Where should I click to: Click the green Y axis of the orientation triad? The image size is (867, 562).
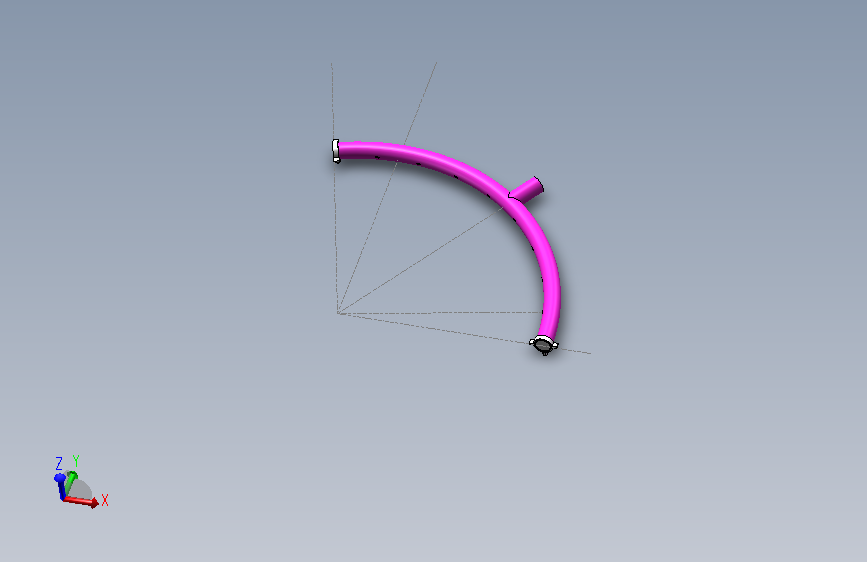[70, 483]
